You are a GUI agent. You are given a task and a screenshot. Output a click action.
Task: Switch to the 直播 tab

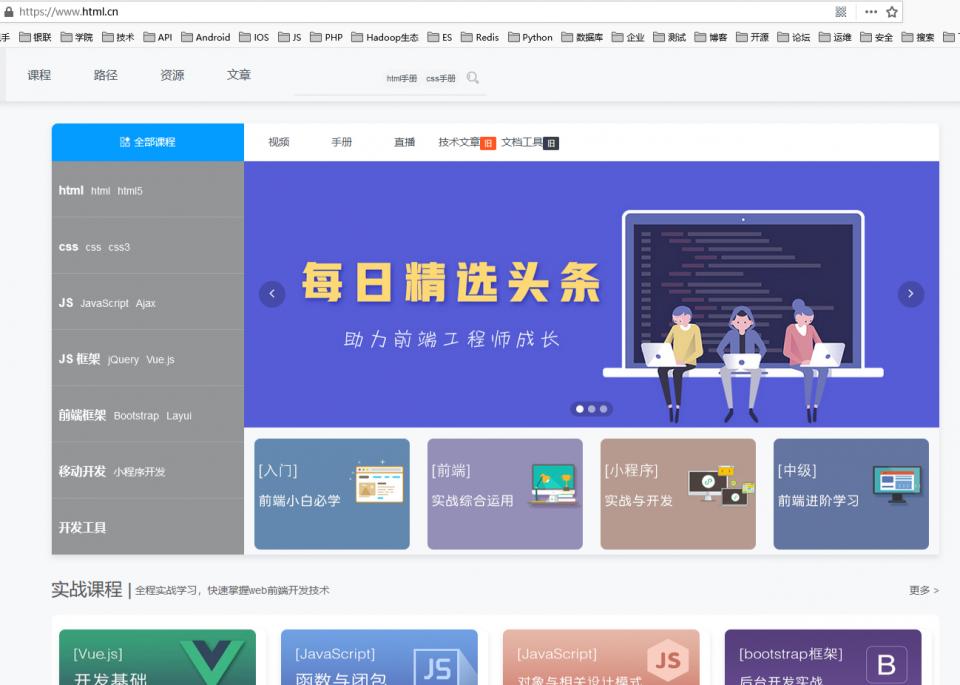click(404, 142)
